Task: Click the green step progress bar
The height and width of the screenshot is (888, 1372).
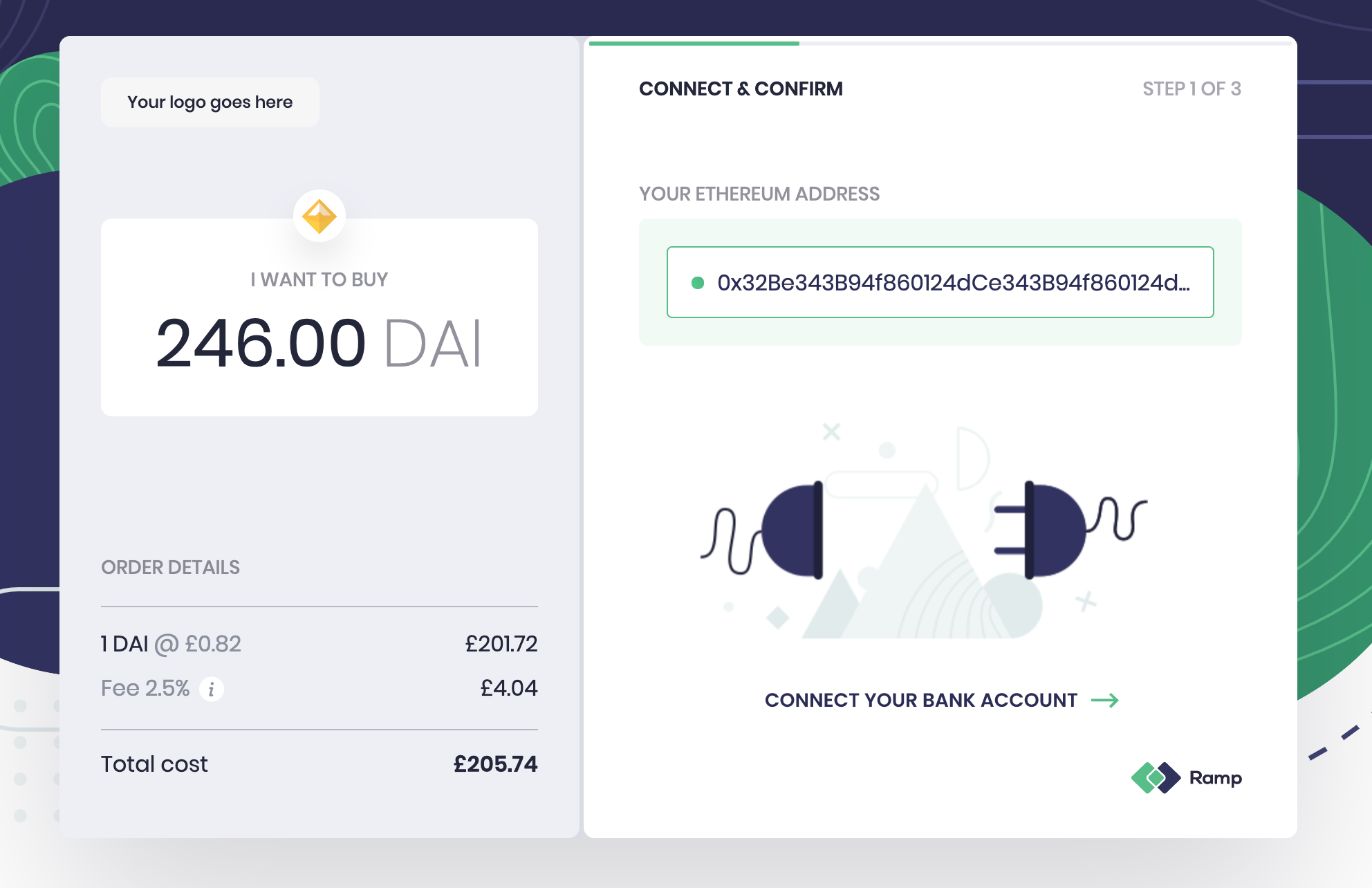Action: [x=694, y=43]
